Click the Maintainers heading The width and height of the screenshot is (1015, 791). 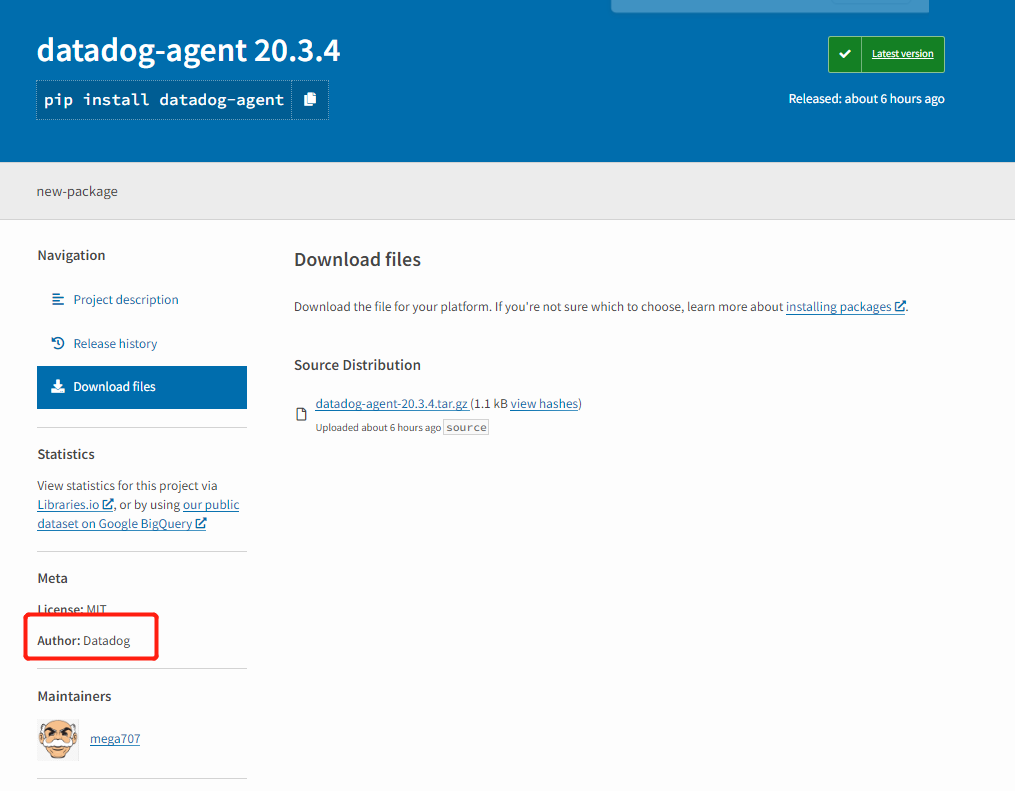pos(74,696)
